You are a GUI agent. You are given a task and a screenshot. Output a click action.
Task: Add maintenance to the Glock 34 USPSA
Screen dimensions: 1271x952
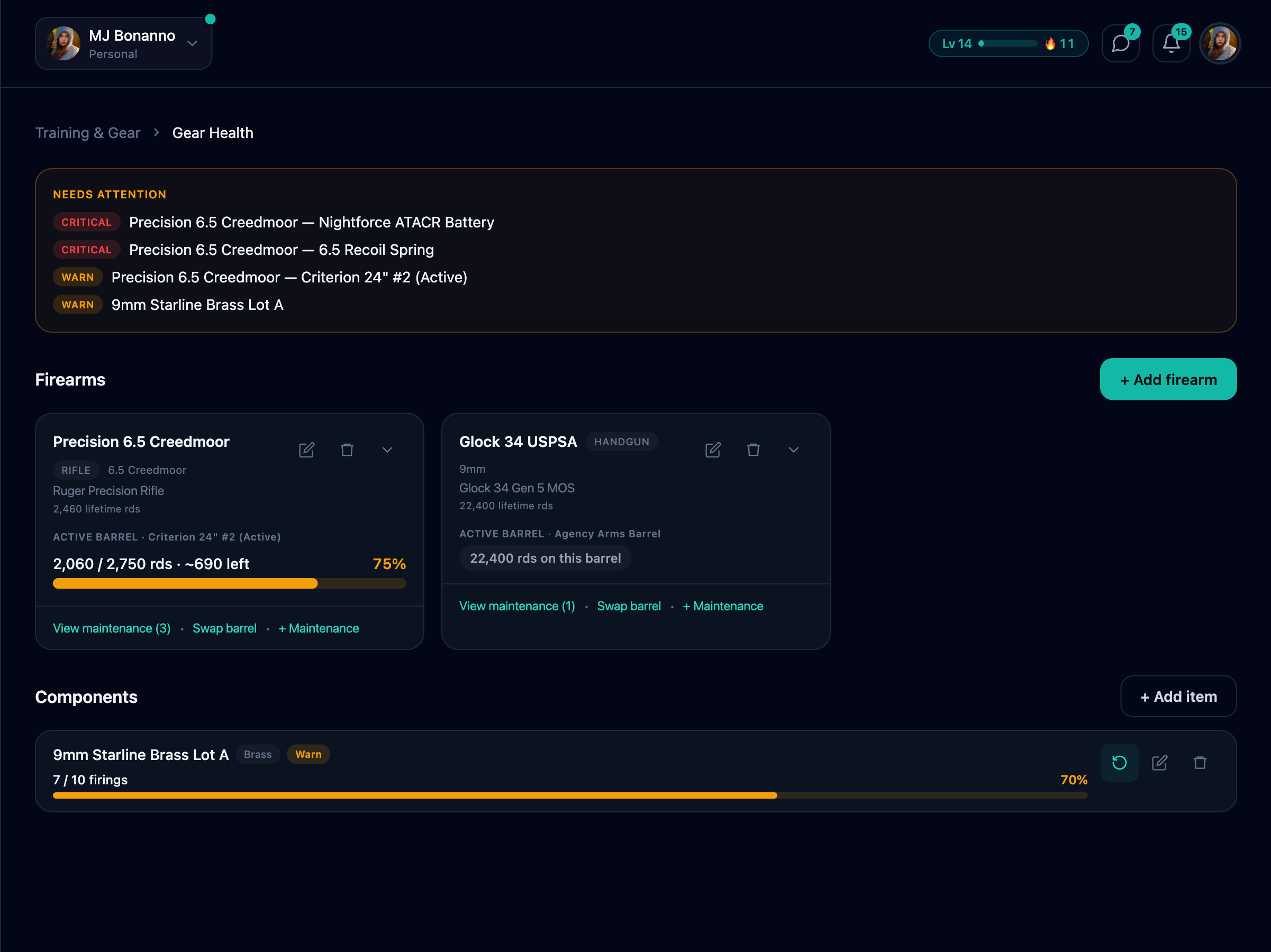click(723, 606)
